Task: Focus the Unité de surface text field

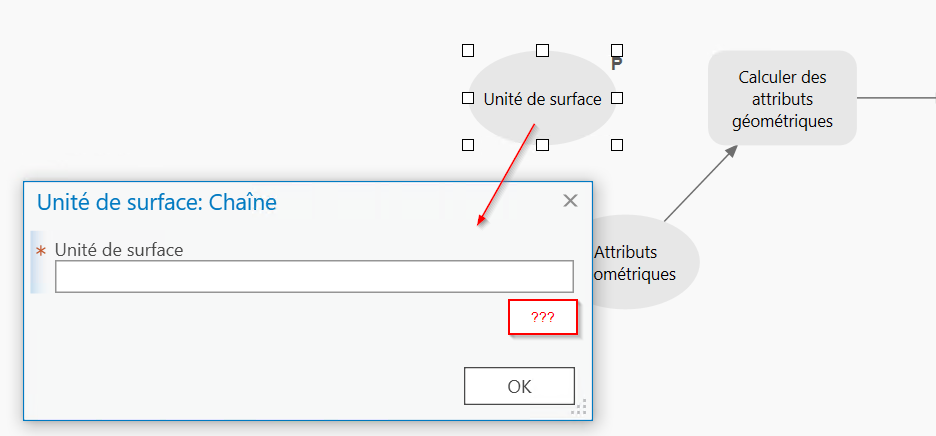Action: click(x=314, y=277)
